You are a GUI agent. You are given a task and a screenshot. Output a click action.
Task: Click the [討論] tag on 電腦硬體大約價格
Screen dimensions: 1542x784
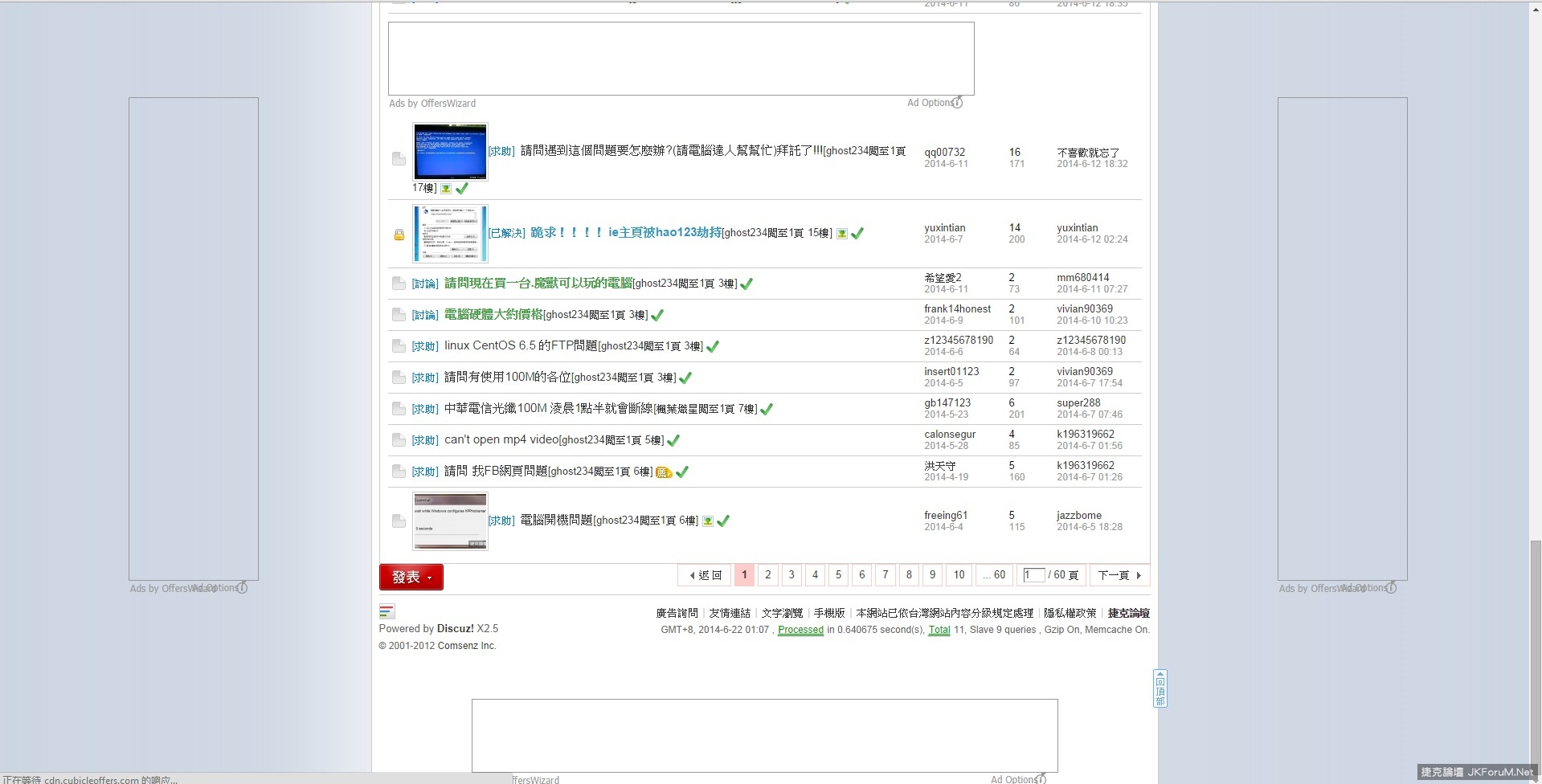425,315
